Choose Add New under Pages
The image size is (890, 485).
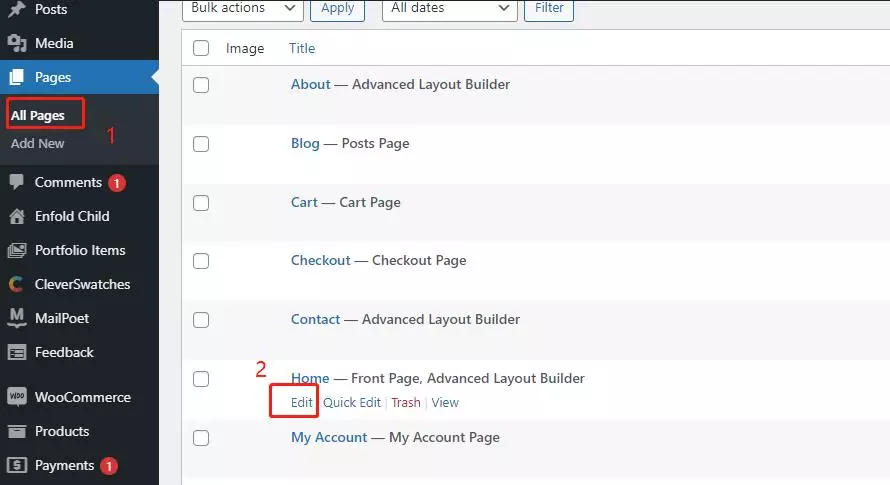pyautogui.click(x=37, y=144)
